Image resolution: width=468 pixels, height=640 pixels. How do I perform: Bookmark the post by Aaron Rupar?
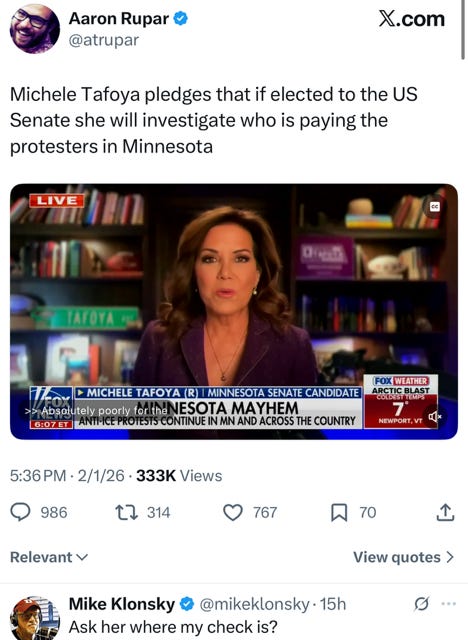339,512
